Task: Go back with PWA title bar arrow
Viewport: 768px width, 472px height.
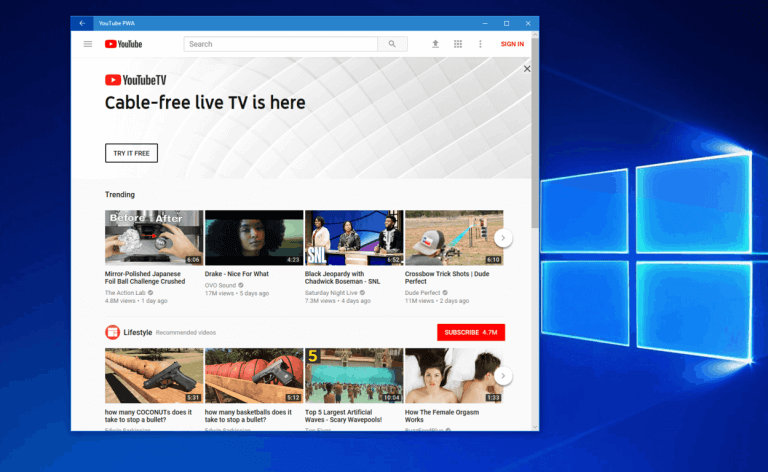Action: point(82,23)
